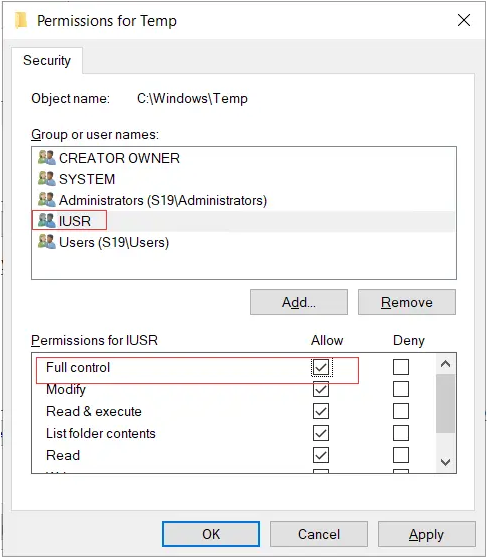Click the Add... button
This screenshot has height=560, width=490.
(299, 302)
